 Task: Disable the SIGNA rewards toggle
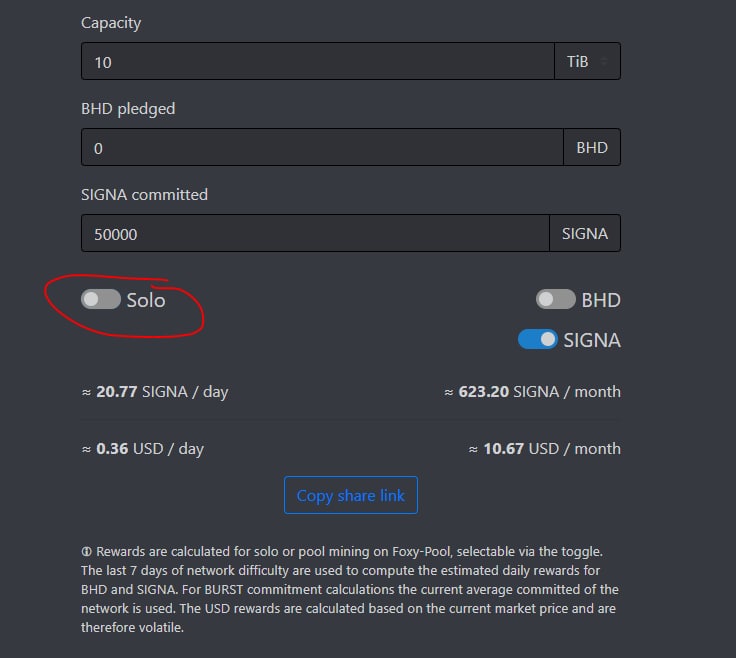tap(537, 340)
